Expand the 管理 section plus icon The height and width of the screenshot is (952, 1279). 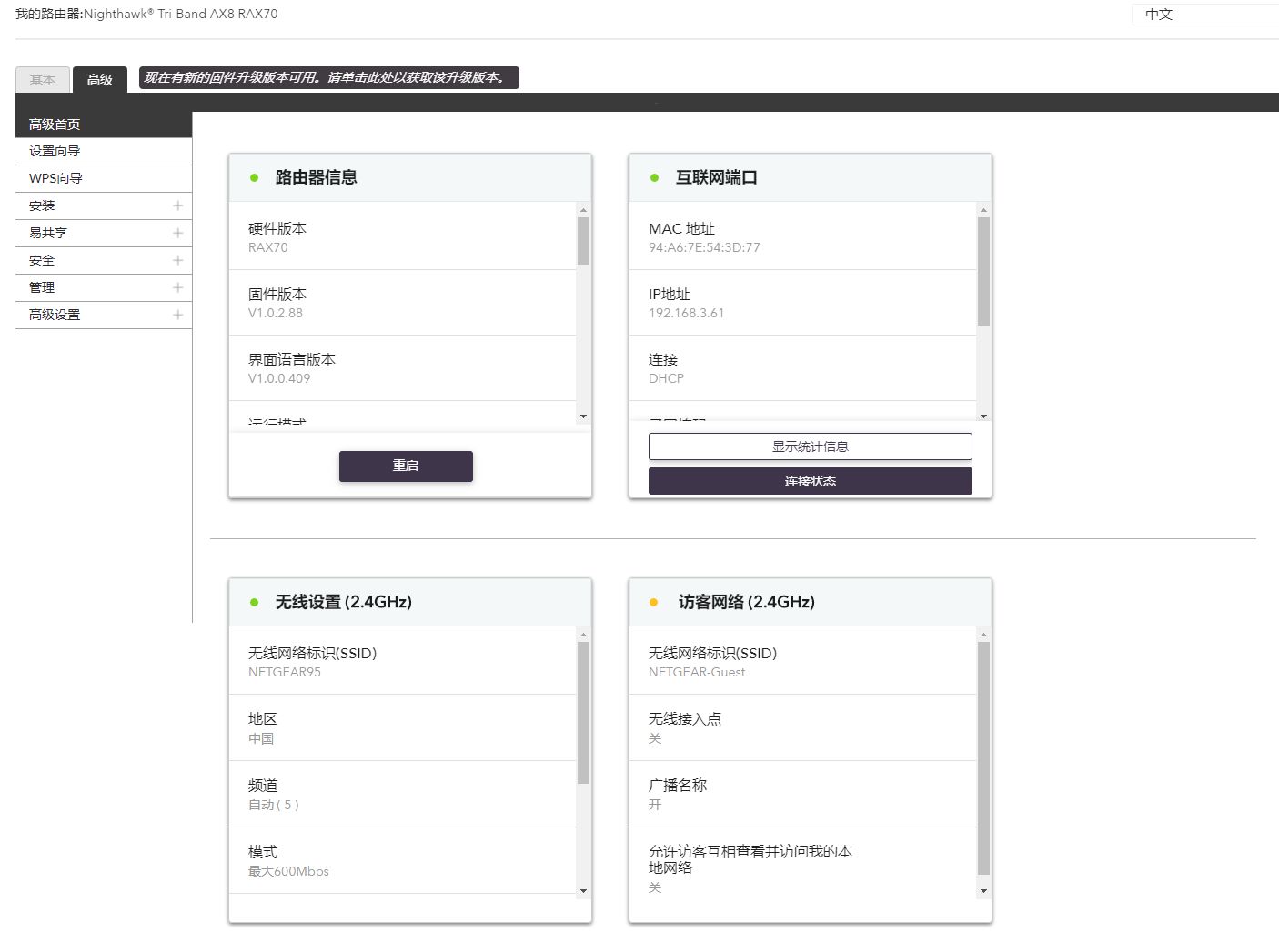click(177, 287)
